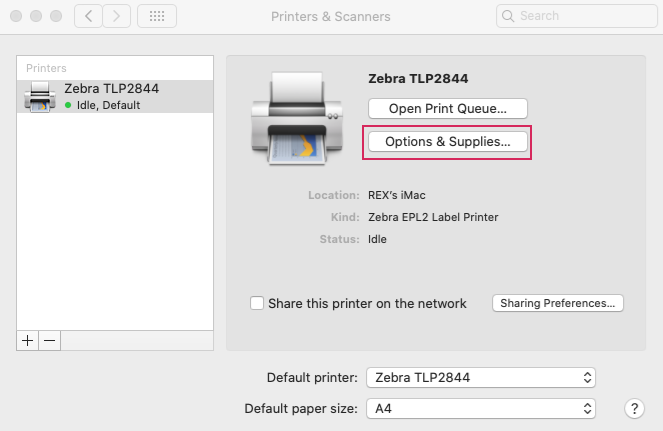
Task: Open Sharing Preferences
Action: [x=558, y=303]
